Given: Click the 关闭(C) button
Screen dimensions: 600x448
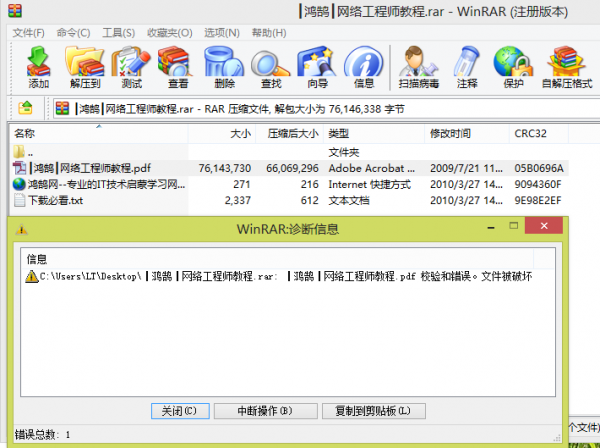Looking at the screenshot, I should click(180, 411).
